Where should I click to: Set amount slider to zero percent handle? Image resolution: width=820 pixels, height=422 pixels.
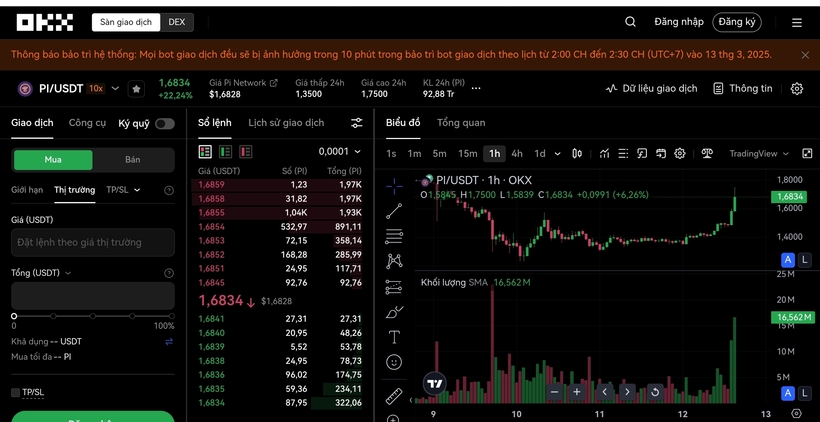(x=14, y=316)
